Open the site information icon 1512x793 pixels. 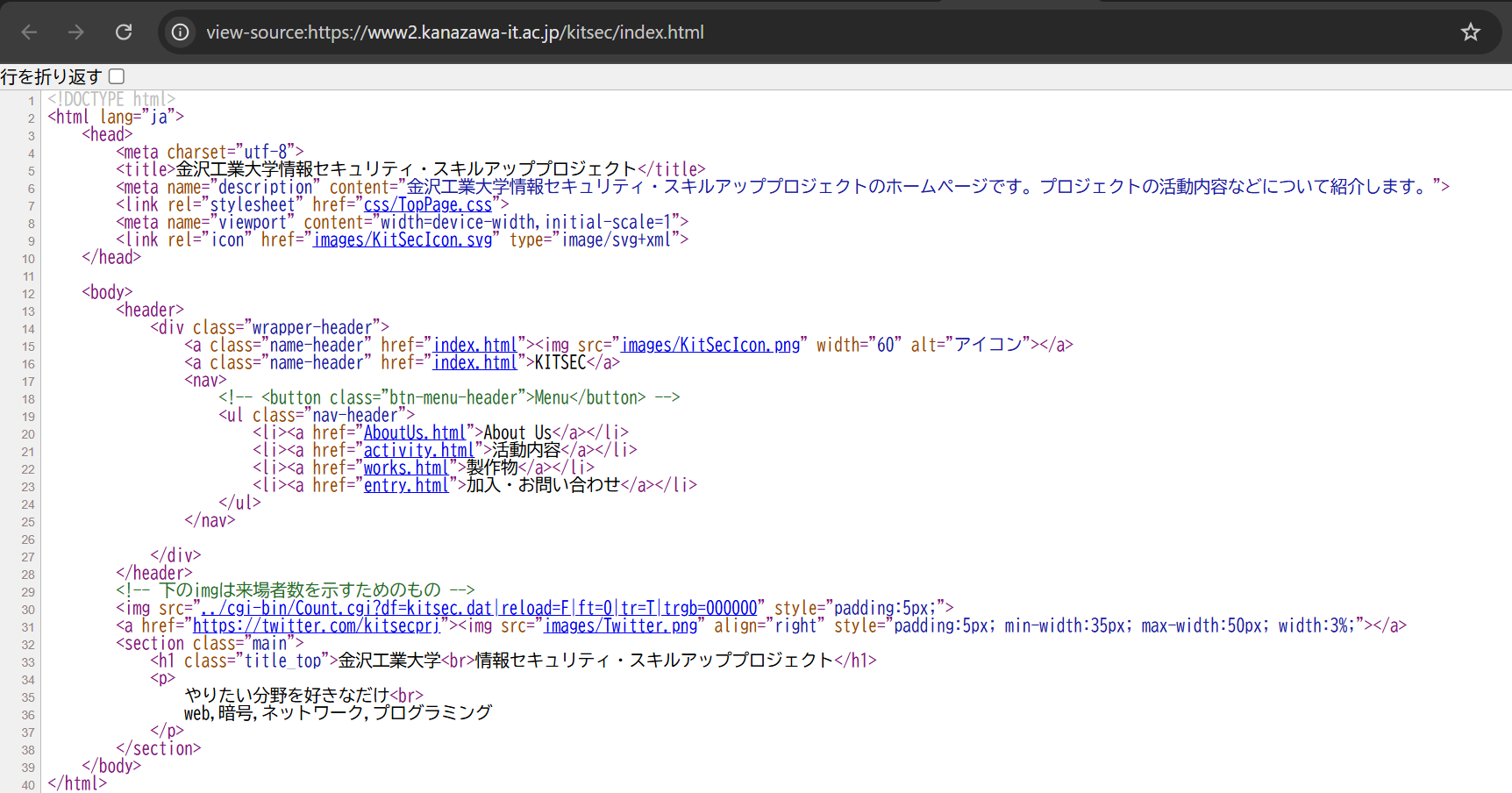(x=180, y=32)
